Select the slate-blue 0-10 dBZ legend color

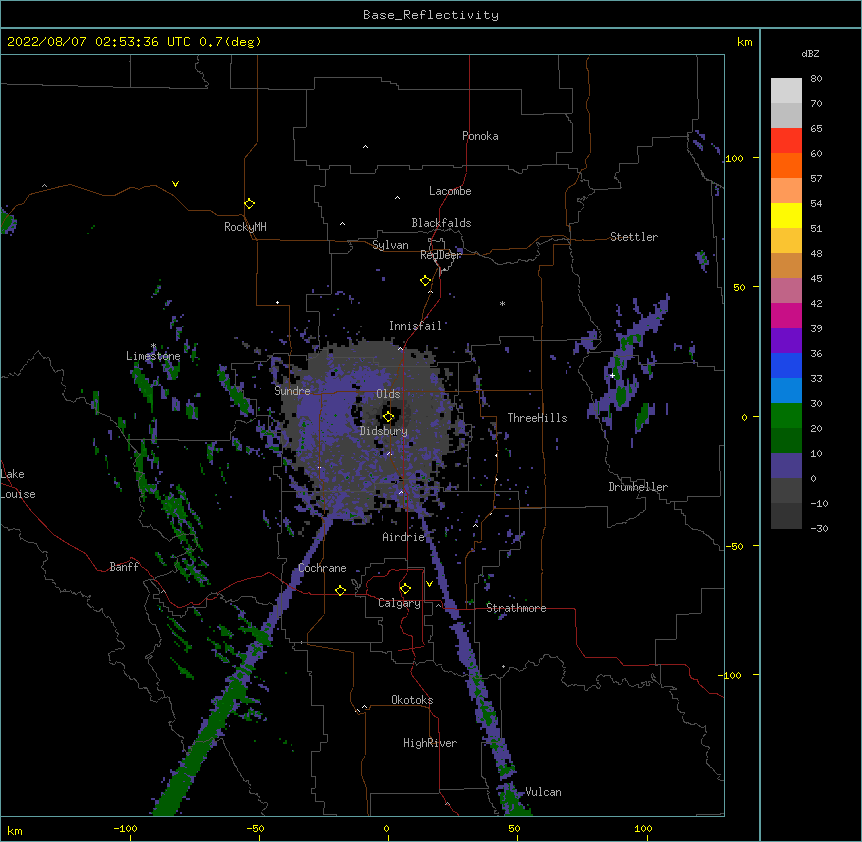tap(786, 466)
